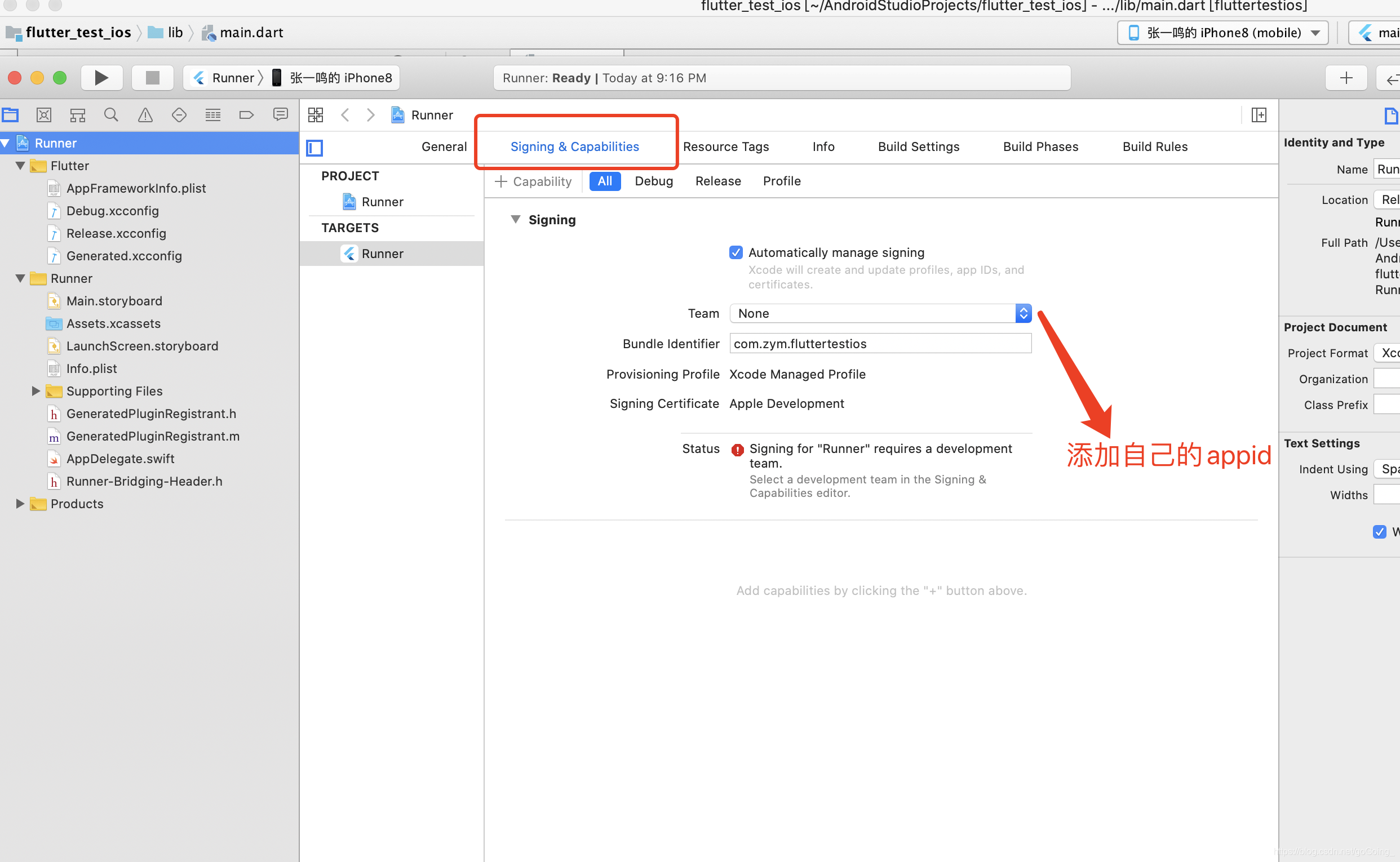Open the Breakpoint navigator icon
Screen dimensions: 1400x862
[x=246, y=115]
